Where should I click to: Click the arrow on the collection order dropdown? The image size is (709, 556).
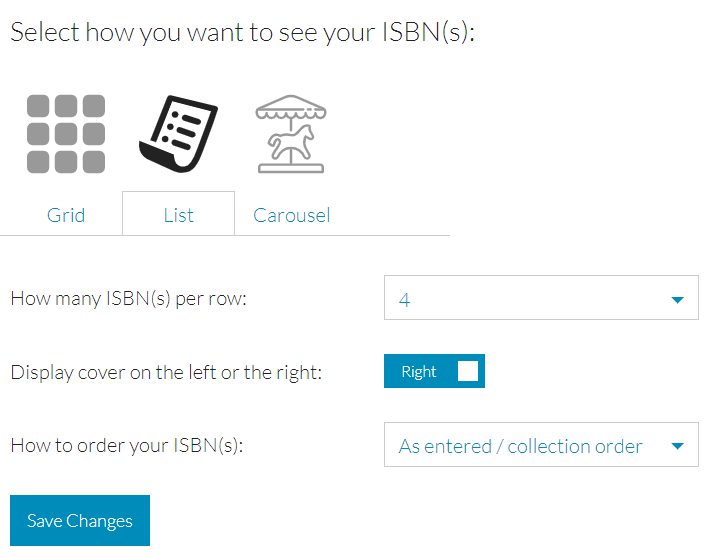pyautogui.click(x=677, y=446)
